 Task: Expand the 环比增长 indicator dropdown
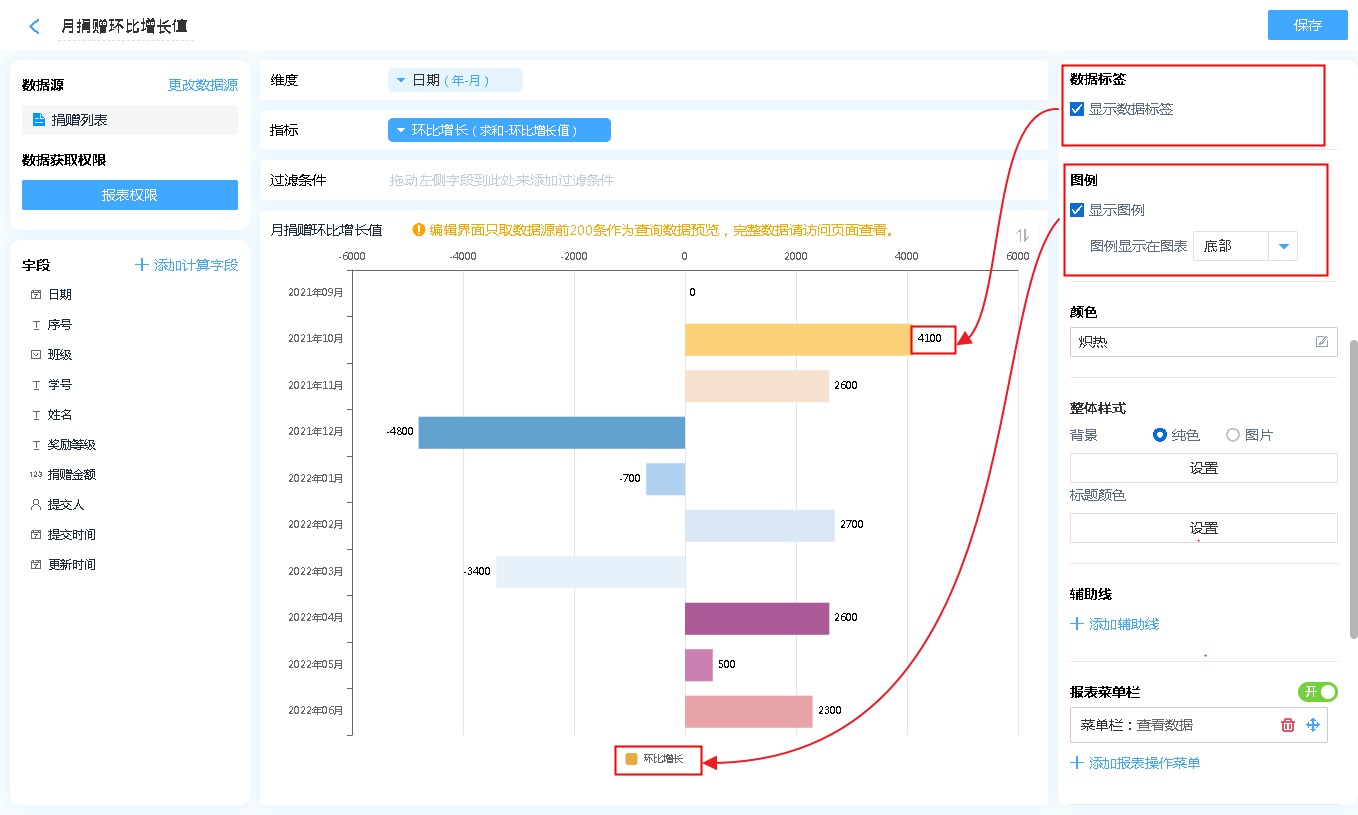(401, 130)
